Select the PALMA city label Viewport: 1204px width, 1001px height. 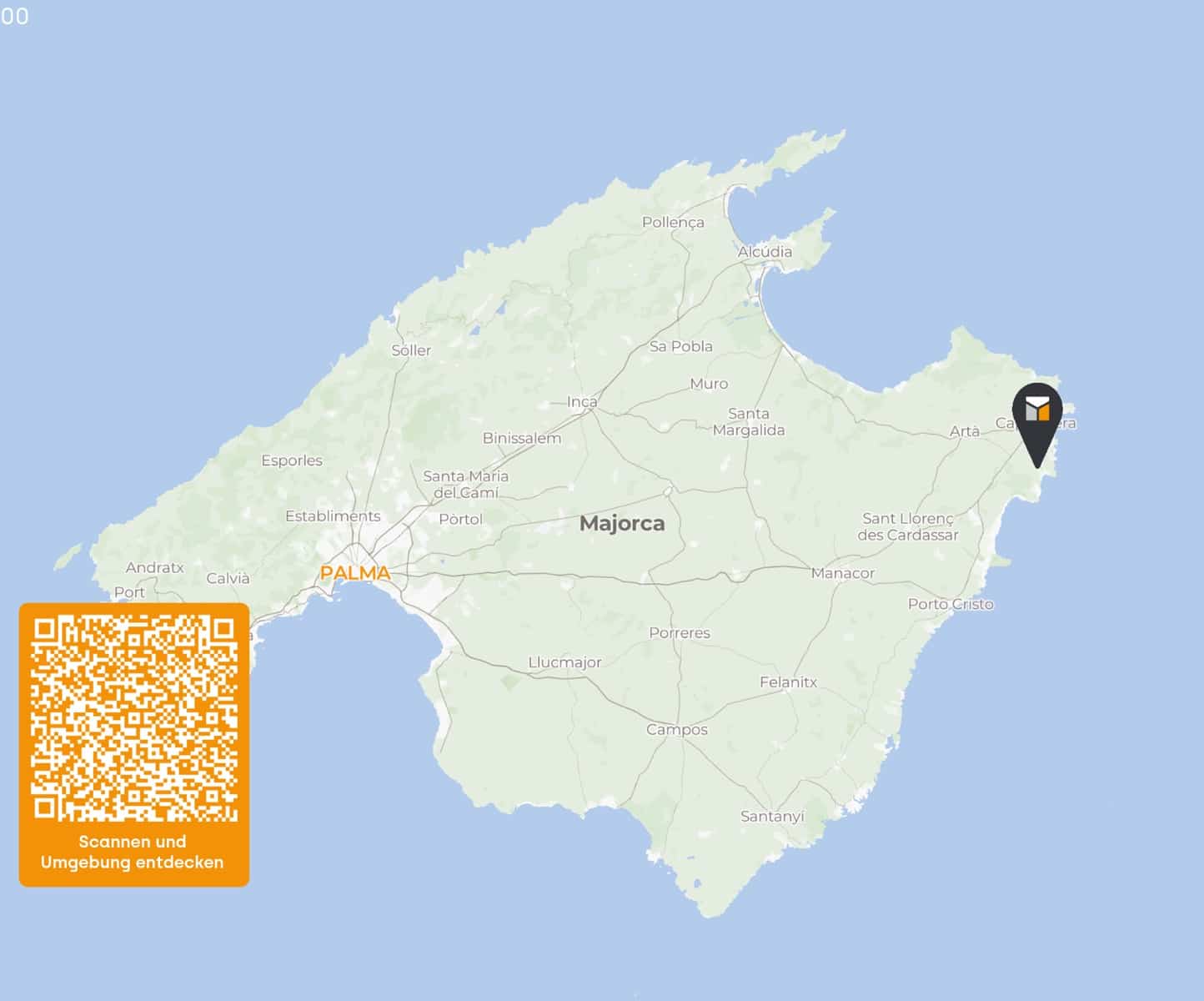click(355, 573)
